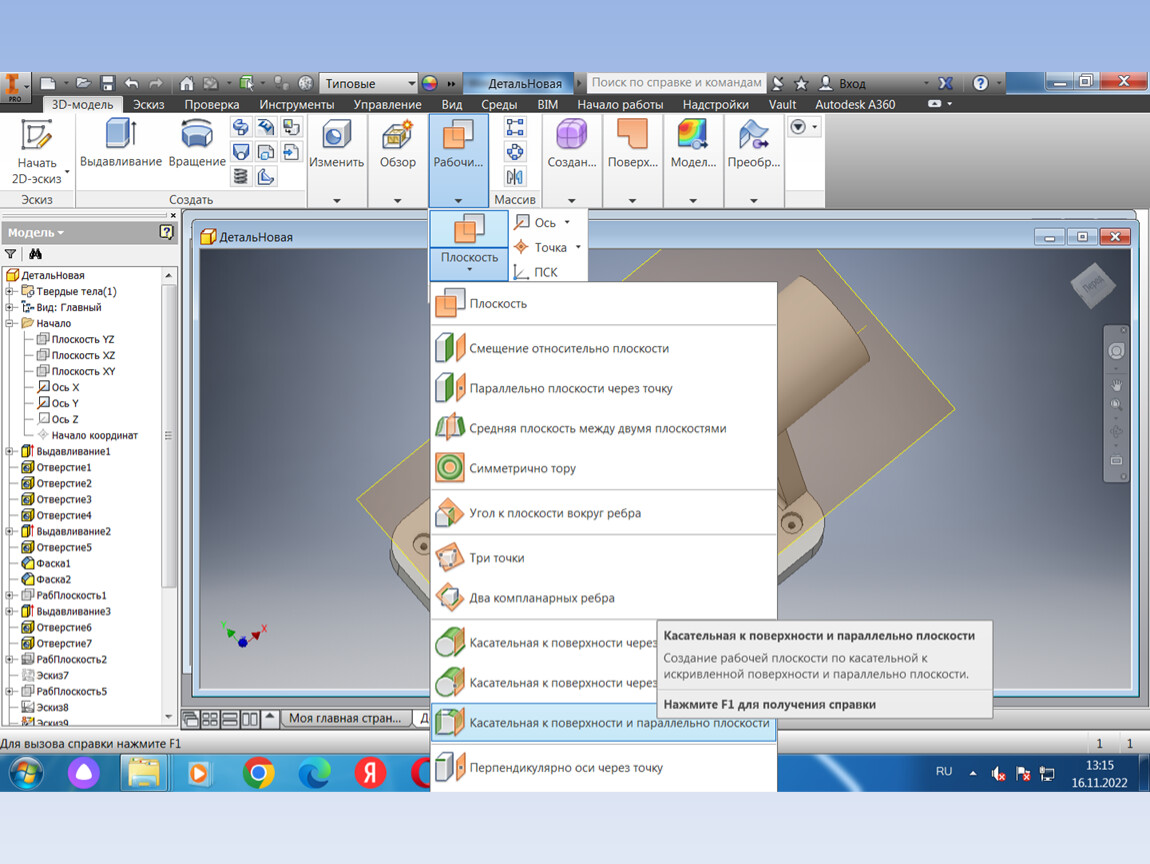Image resolution: width=1150 pixels, height=864 pixels.
Task: Open the Точка dropdown arrow
Action: (x=579, y=247)
